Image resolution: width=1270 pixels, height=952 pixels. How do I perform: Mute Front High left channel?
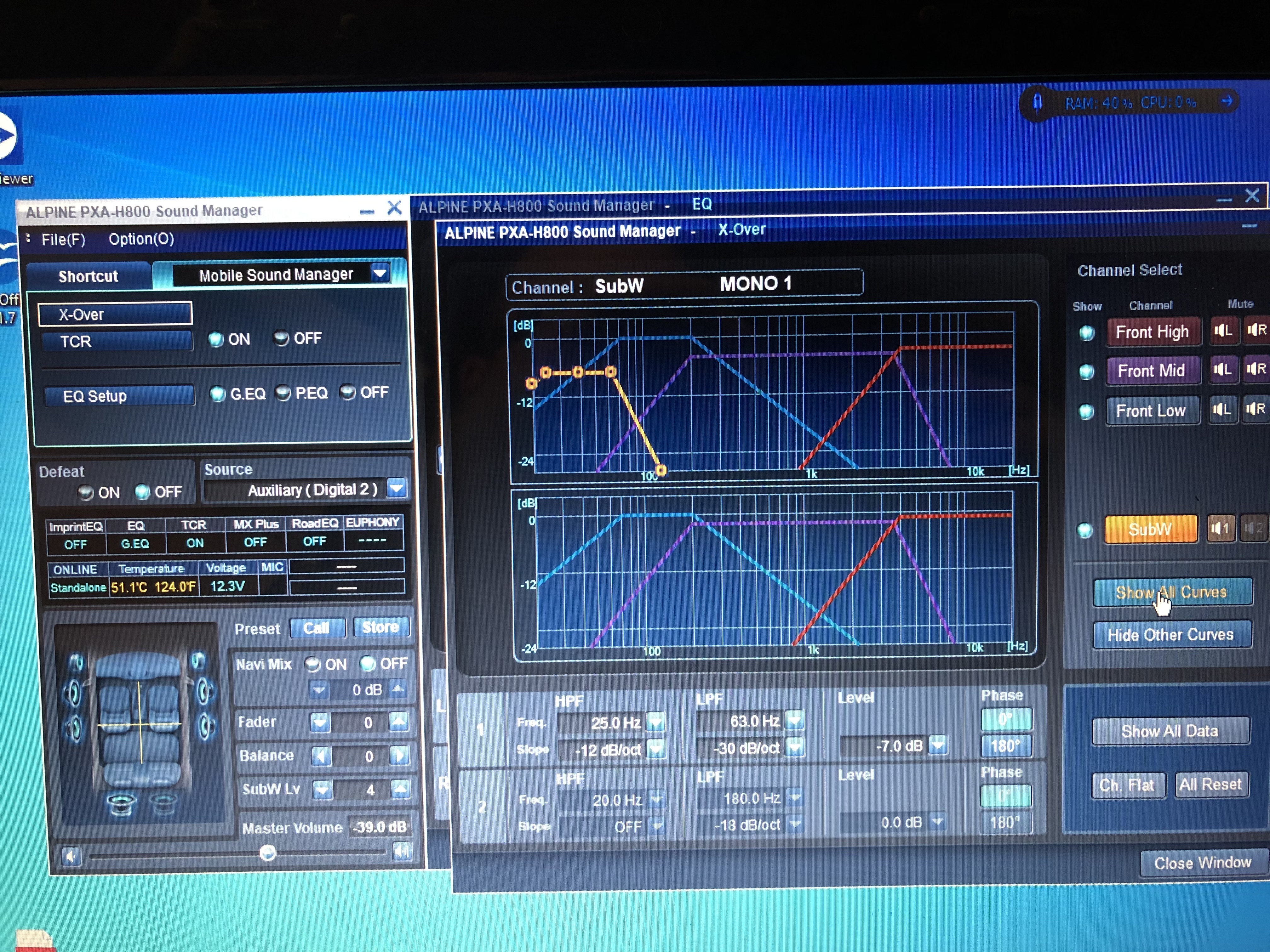pyautogui.click(x=1223, y=331)
